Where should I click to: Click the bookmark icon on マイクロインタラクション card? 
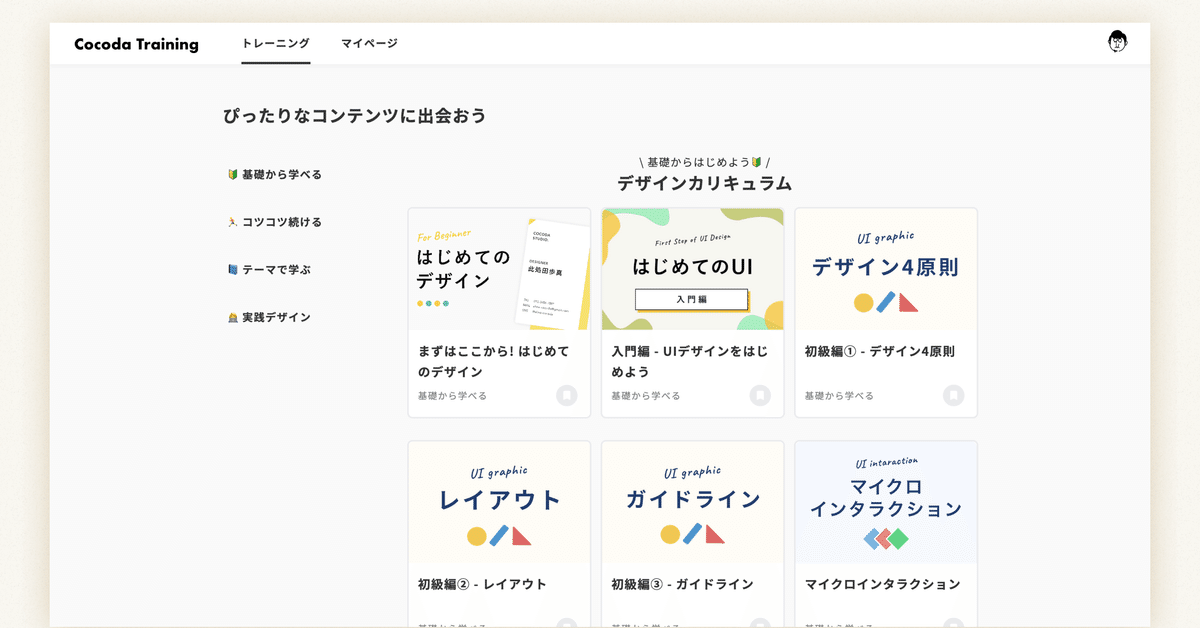956,623
